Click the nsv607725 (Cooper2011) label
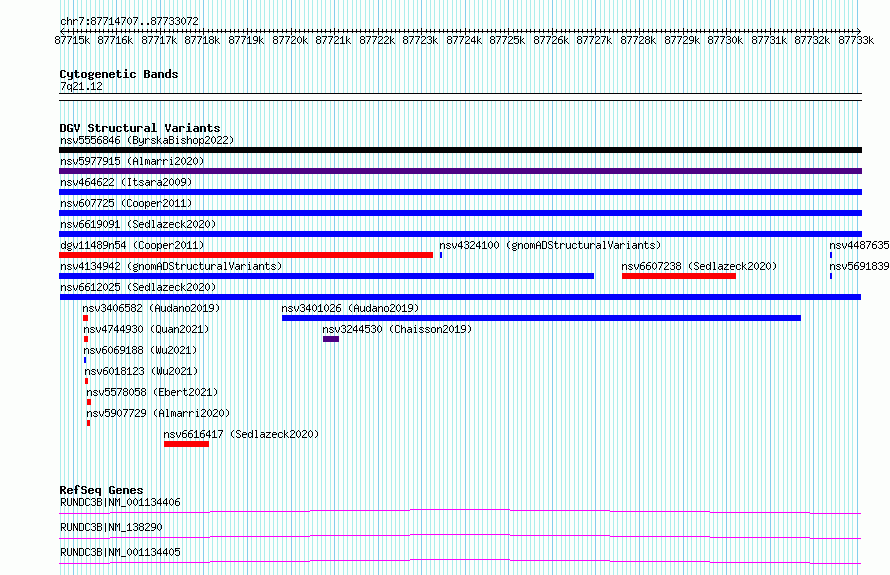Viewport: 890px width, 575px height. pos(126,203)
